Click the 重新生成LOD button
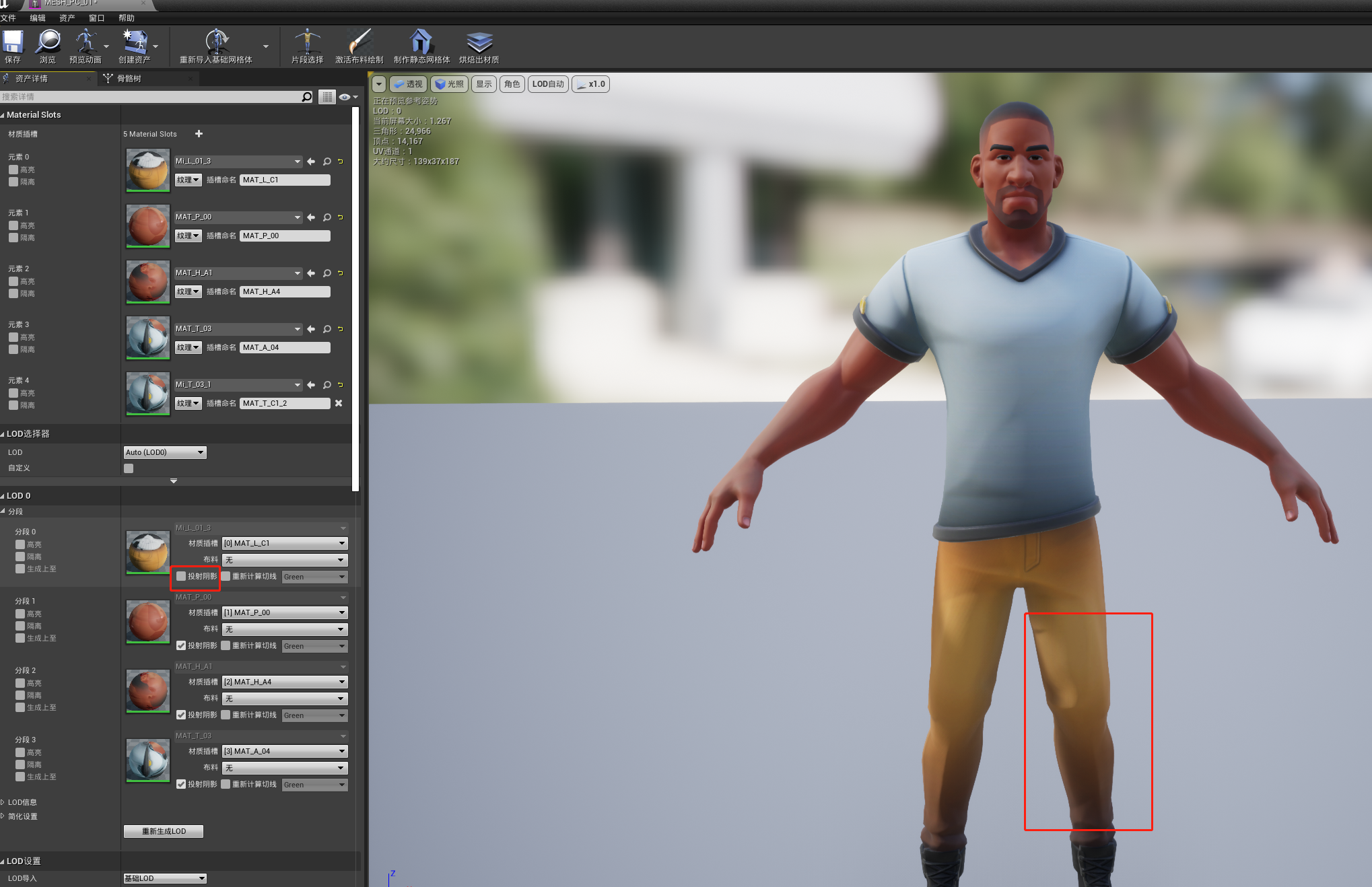This screenshot has height=887, width=1372. point(164,831)
